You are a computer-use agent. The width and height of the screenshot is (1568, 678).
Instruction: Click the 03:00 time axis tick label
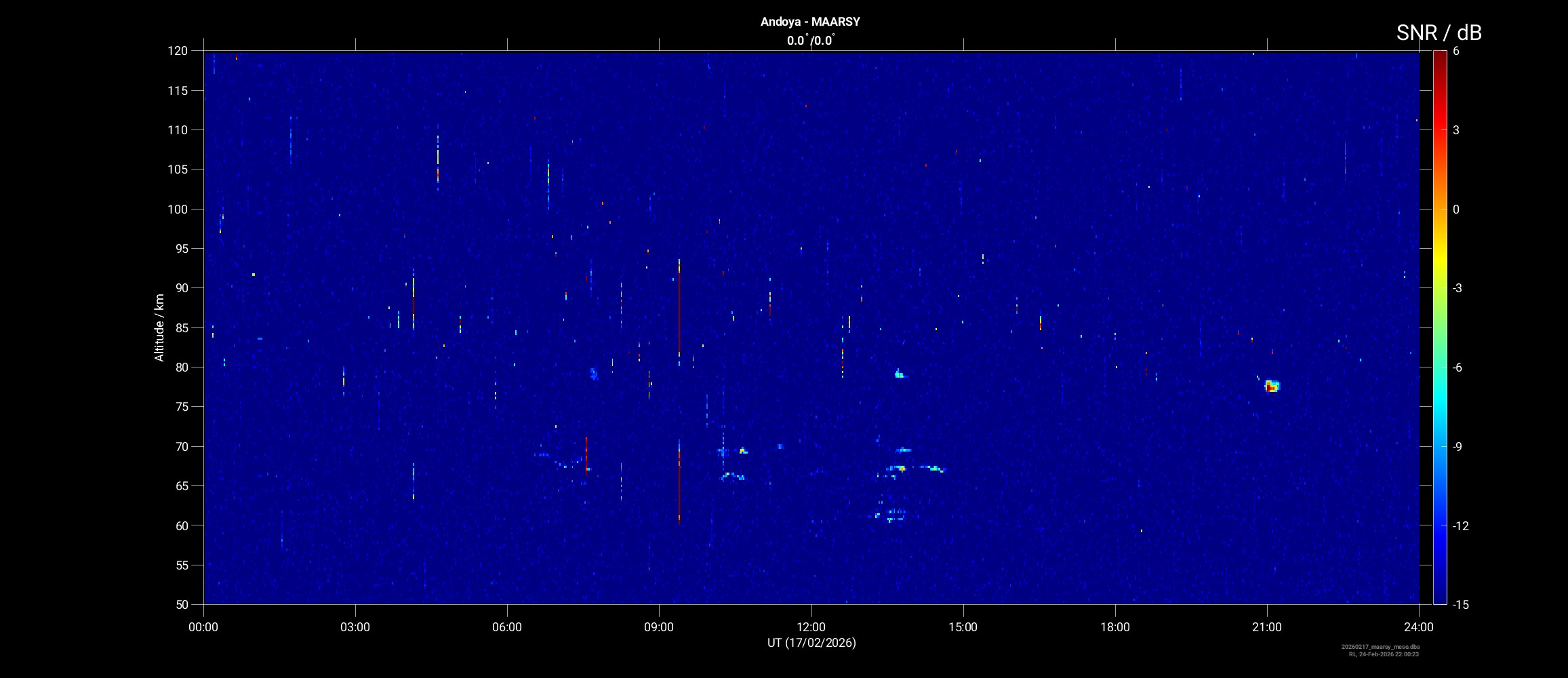(355, 627)
